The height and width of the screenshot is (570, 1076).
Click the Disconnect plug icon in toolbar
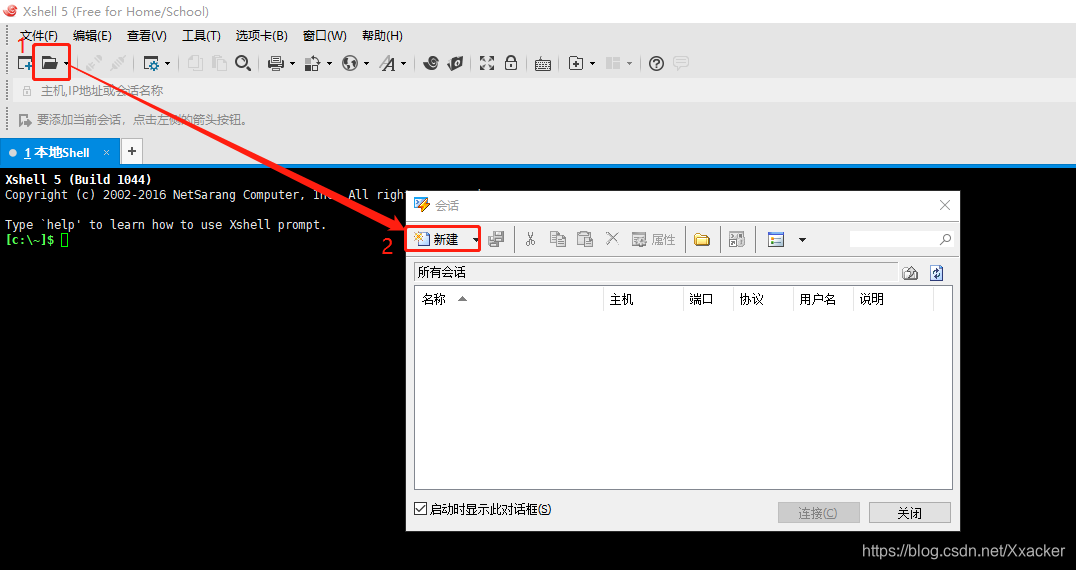118,63
